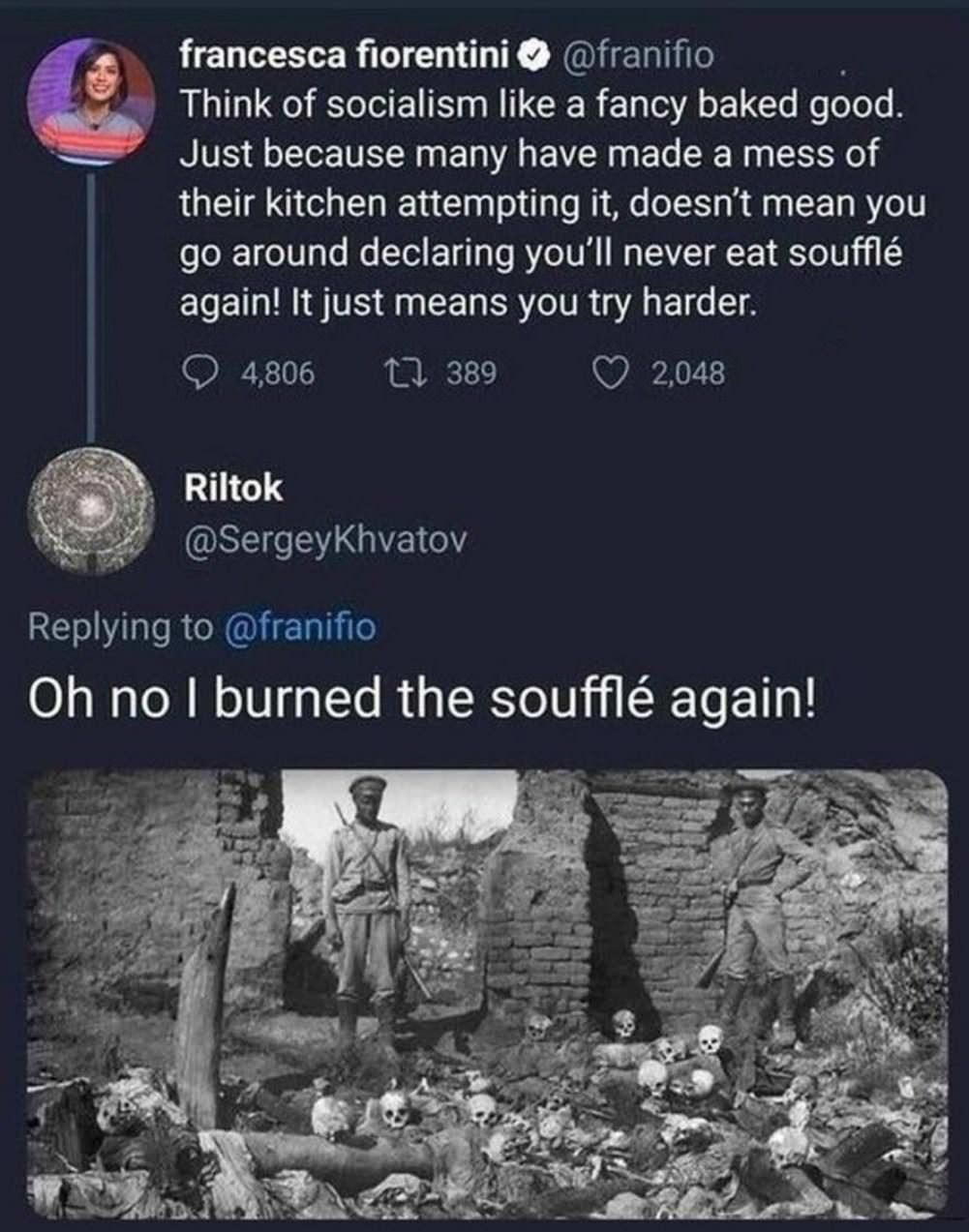The height and width of the screenshot is (1232, 969).
Task: Open francesca fiorentini's profile picture
Action: click(91, 96)
